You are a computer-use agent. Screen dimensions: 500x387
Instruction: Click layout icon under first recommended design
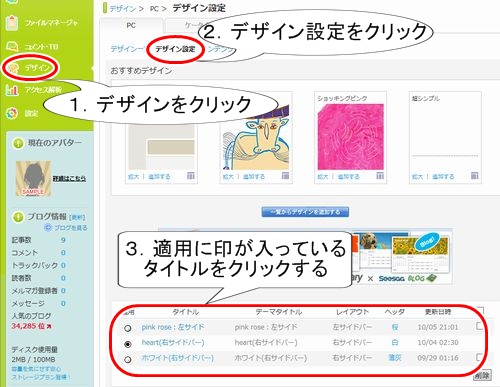click(x=191, y=176)
